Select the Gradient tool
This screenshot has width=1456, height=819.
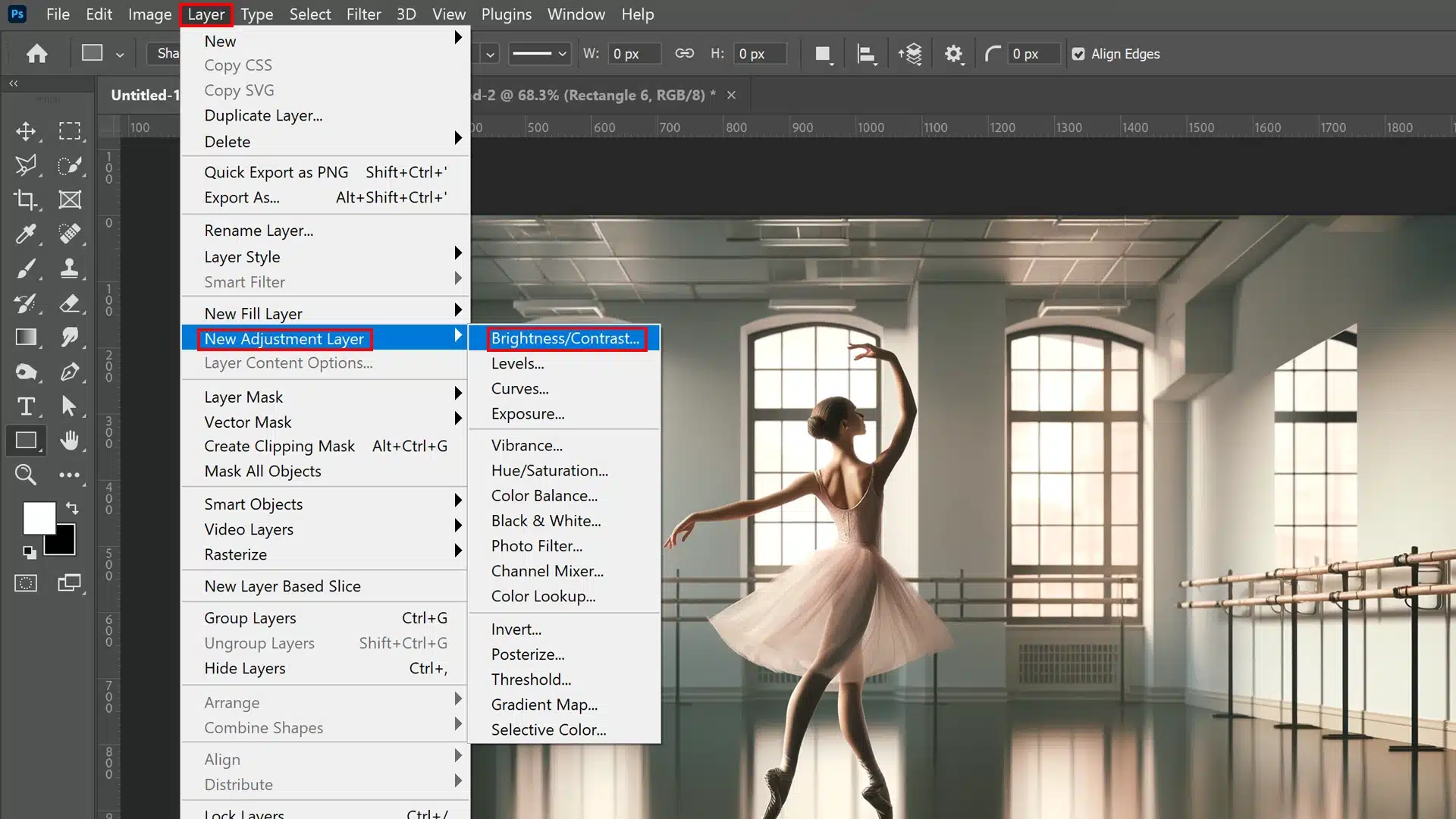pos(26,337)
